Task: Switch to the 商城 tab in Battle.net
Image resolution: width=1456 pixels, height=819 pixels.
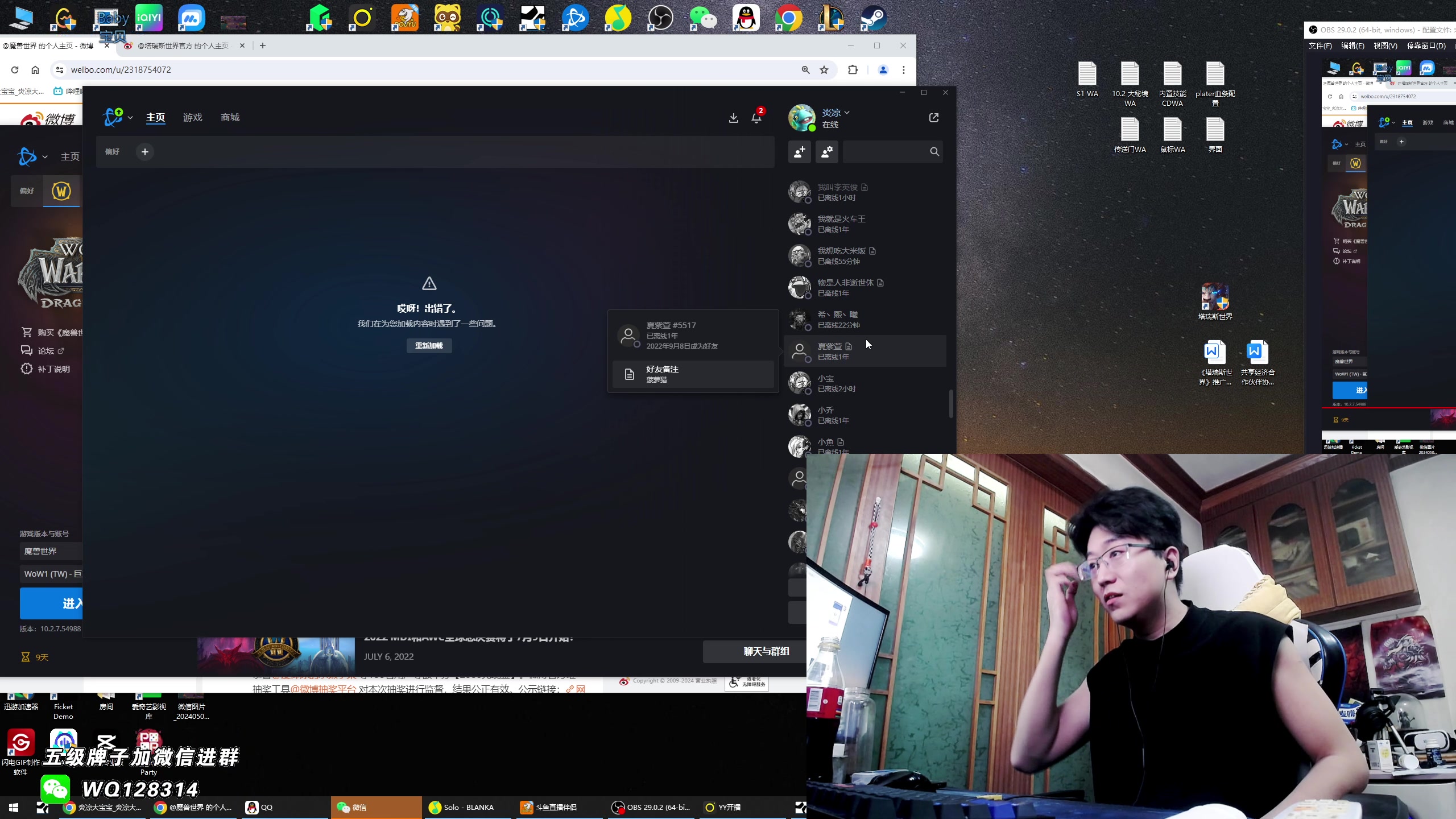Action: [230, 118]
